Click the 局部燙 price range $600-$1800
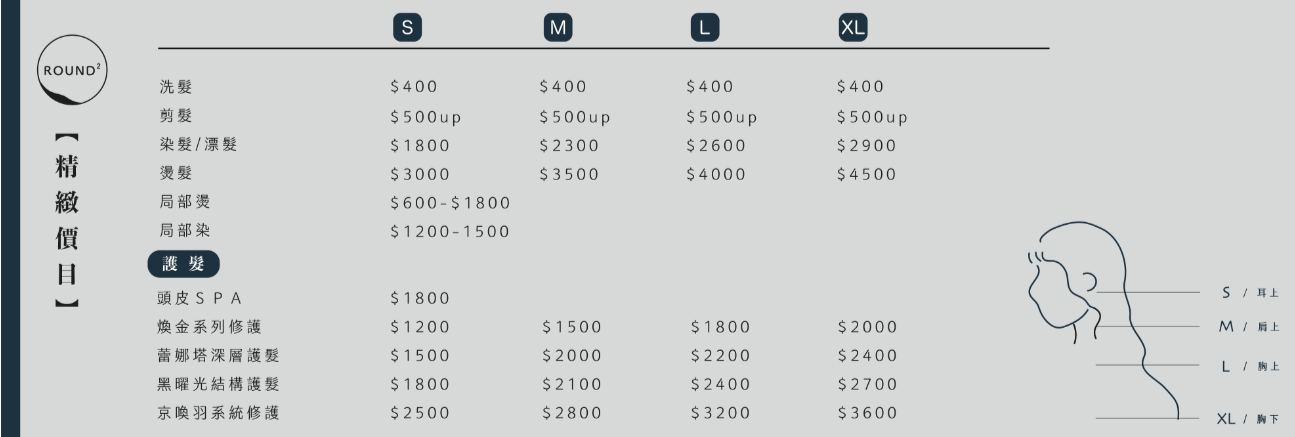The width and height of the screenshot is (1295, 437). (x=450, y=203)
